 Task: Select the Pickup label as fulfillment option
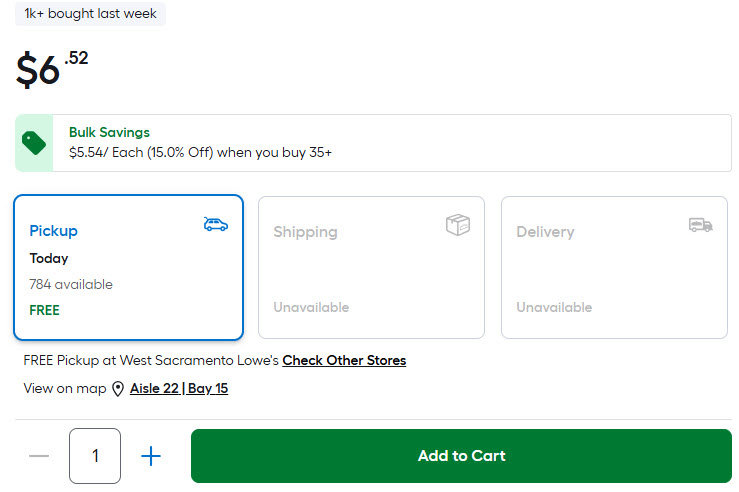coord(53,231)
